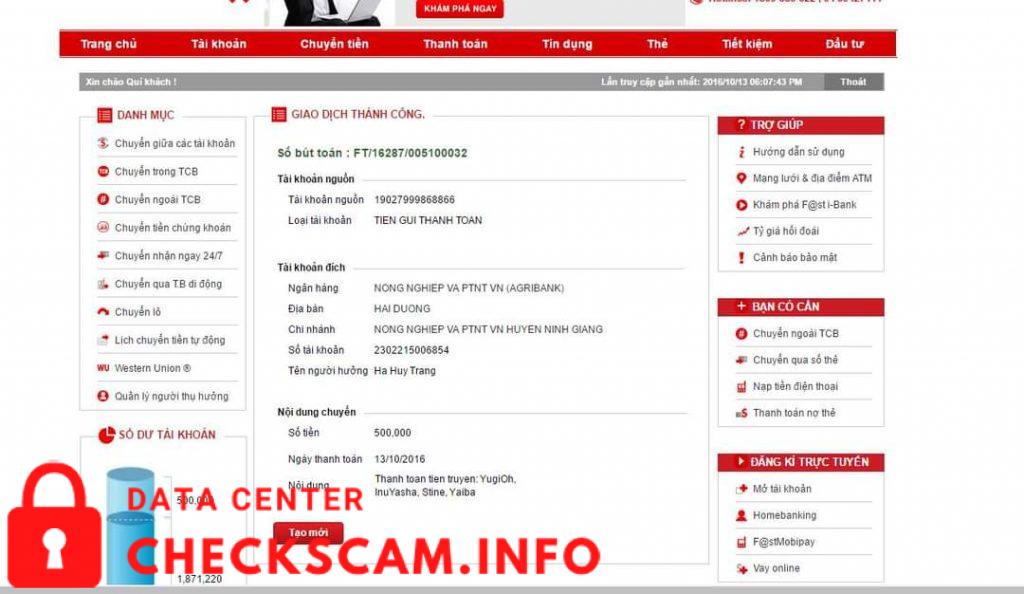Open the Tài khoản menu
Image resolution: width=1024 pixels, height=594 pixels.
(219, 44)
